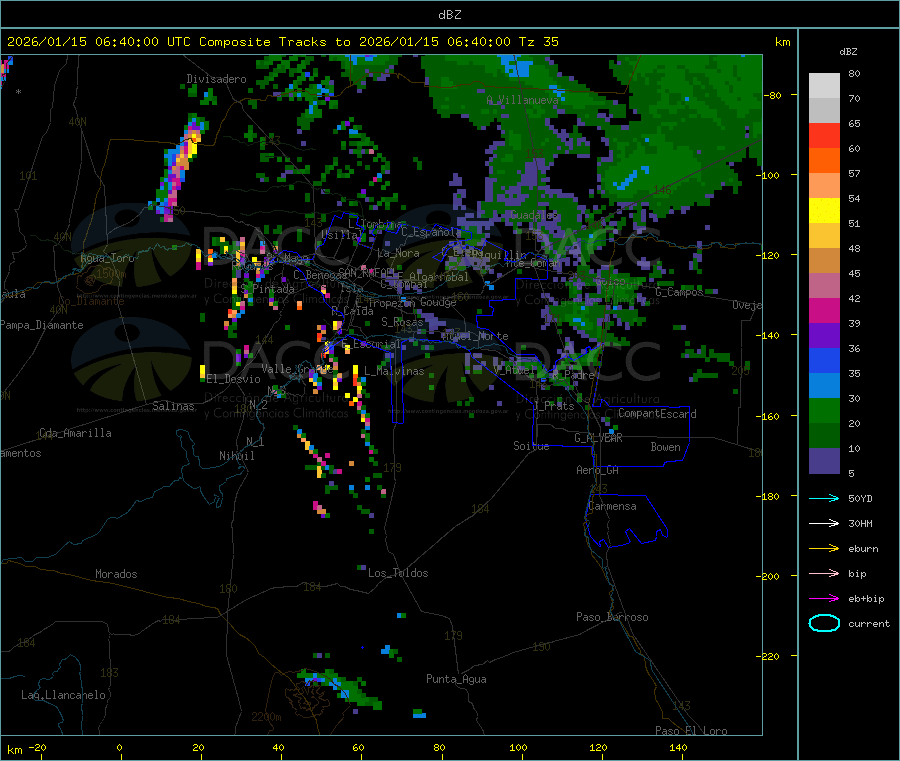This screenshot has height=761, width=900.
Task: Select the bright yellow 54-51 dBZ swatch
Action: (x=824, y=211)
